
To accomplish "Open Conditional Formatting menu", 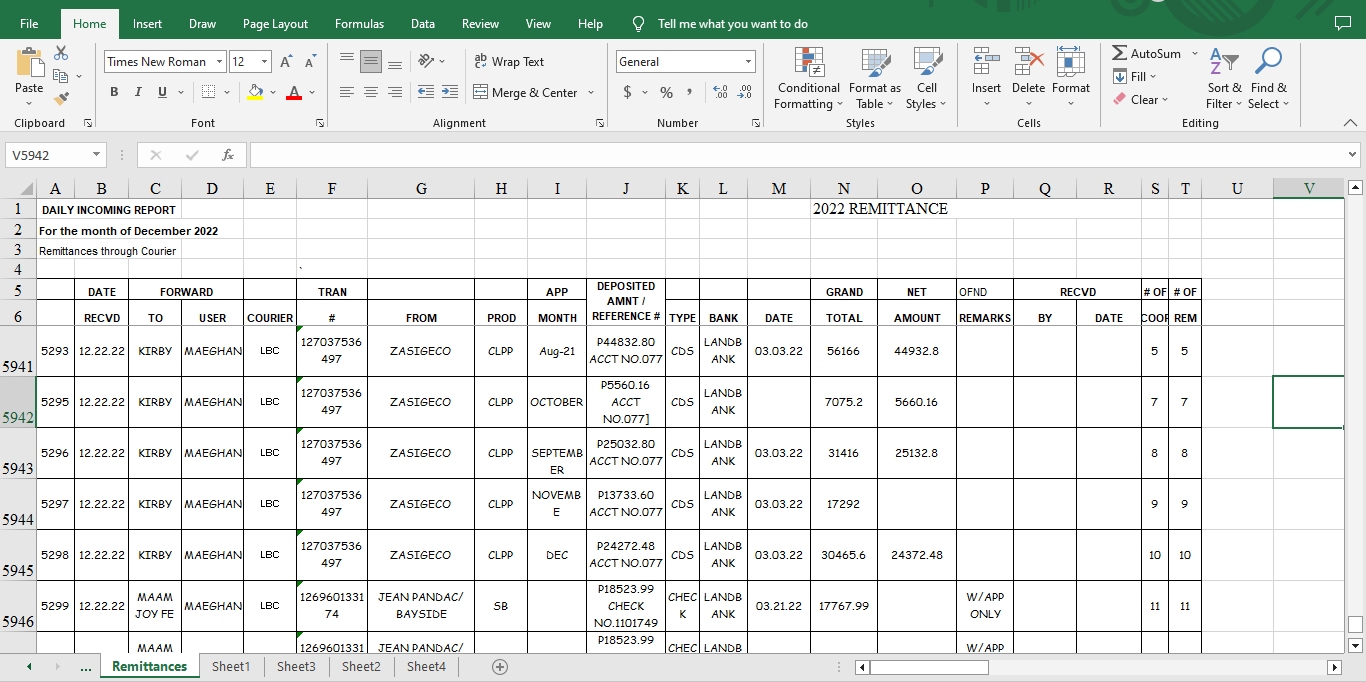I will pos(809,78).
